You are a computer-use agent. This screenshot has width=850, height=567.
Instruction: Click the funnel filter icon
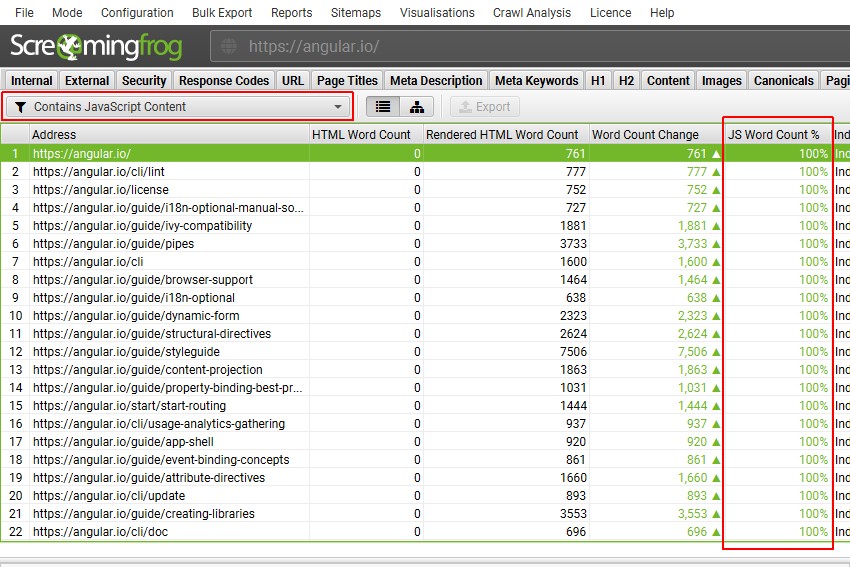tap(20, 107)
